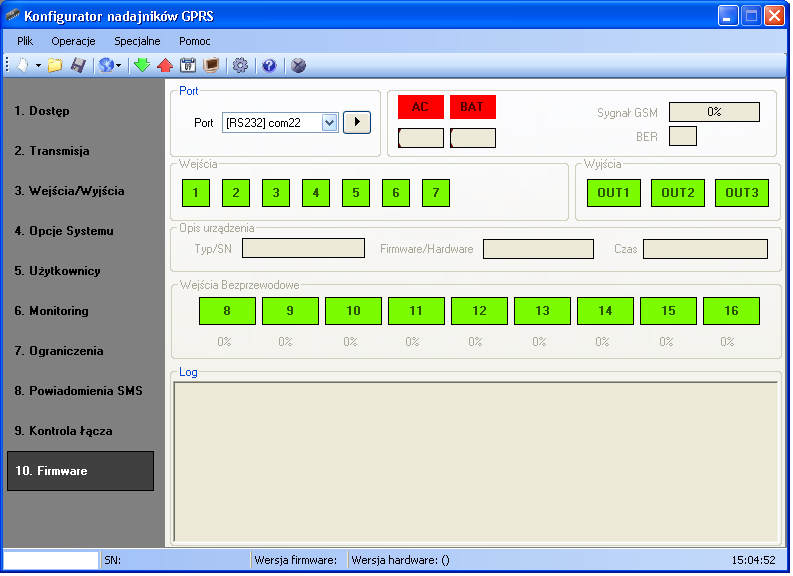Click the Firmware/Hardware field
793x576 pixels.
tap(538, 249)
